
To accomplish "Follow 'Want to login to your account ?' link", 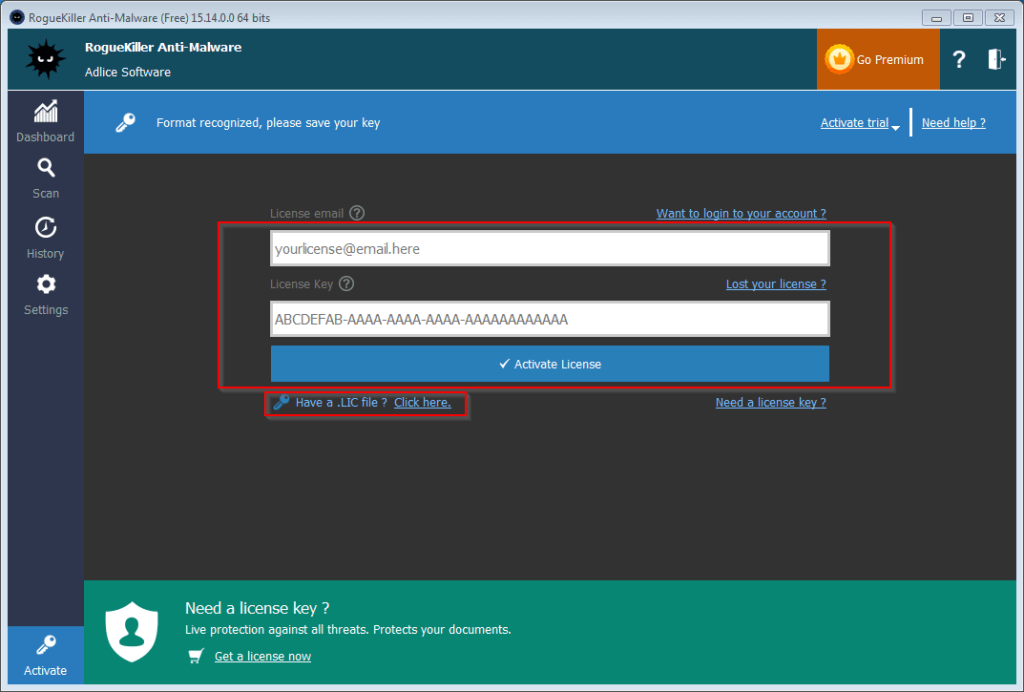I will point(741,214).
